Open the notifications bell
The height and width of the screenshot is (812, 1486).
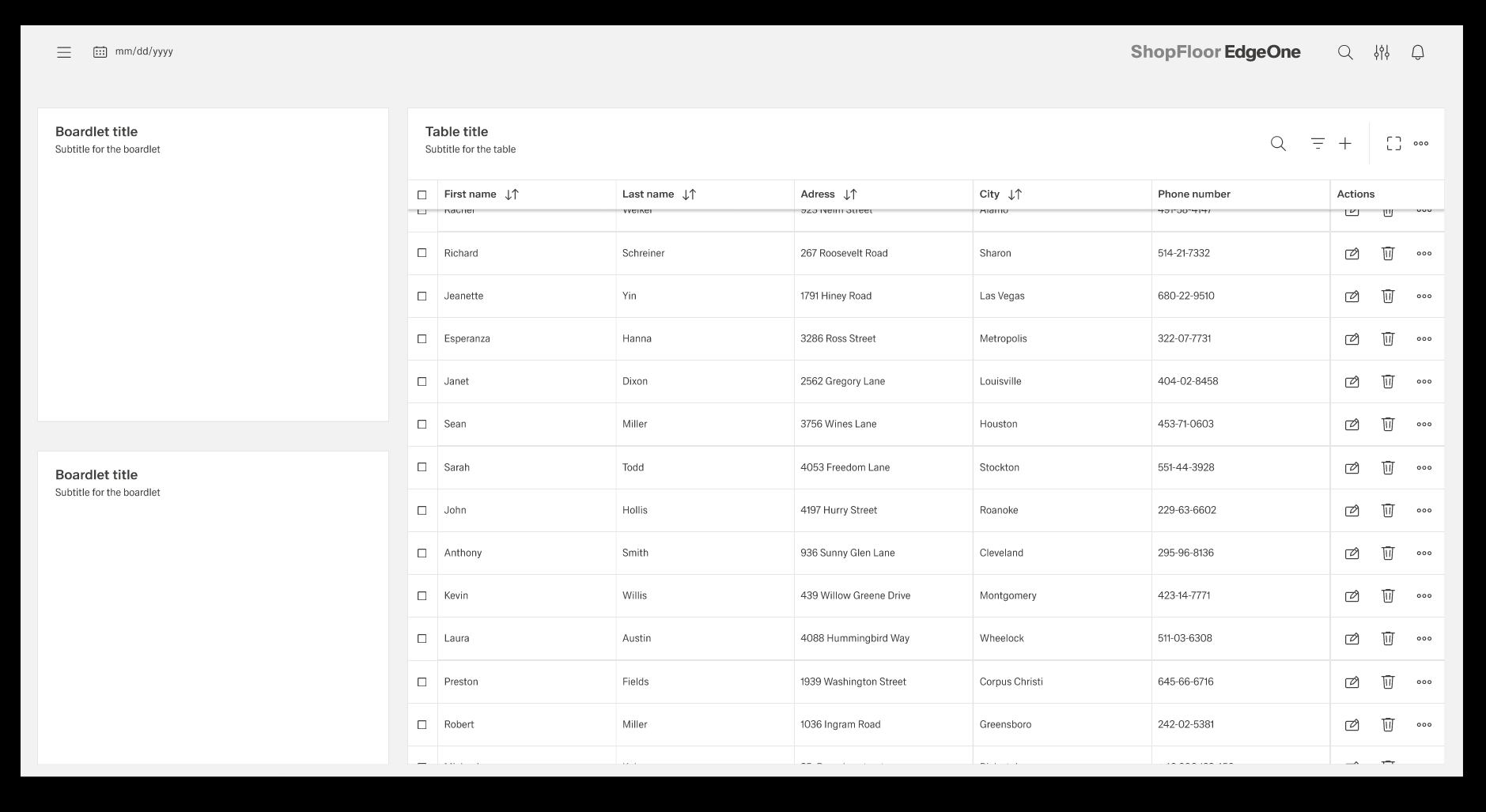[1417, 52]
